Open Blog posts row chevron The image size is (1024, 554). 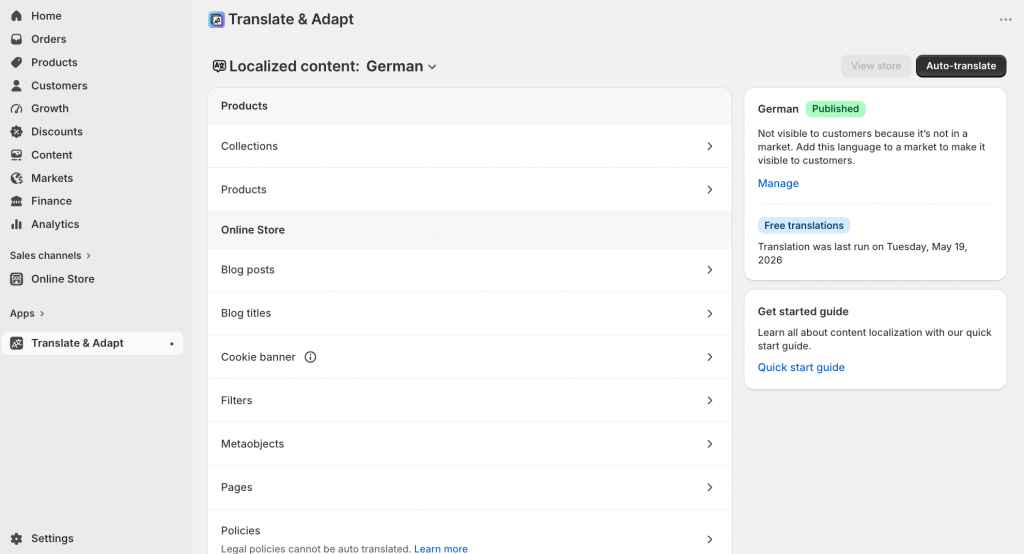click(x=710, y=270)
